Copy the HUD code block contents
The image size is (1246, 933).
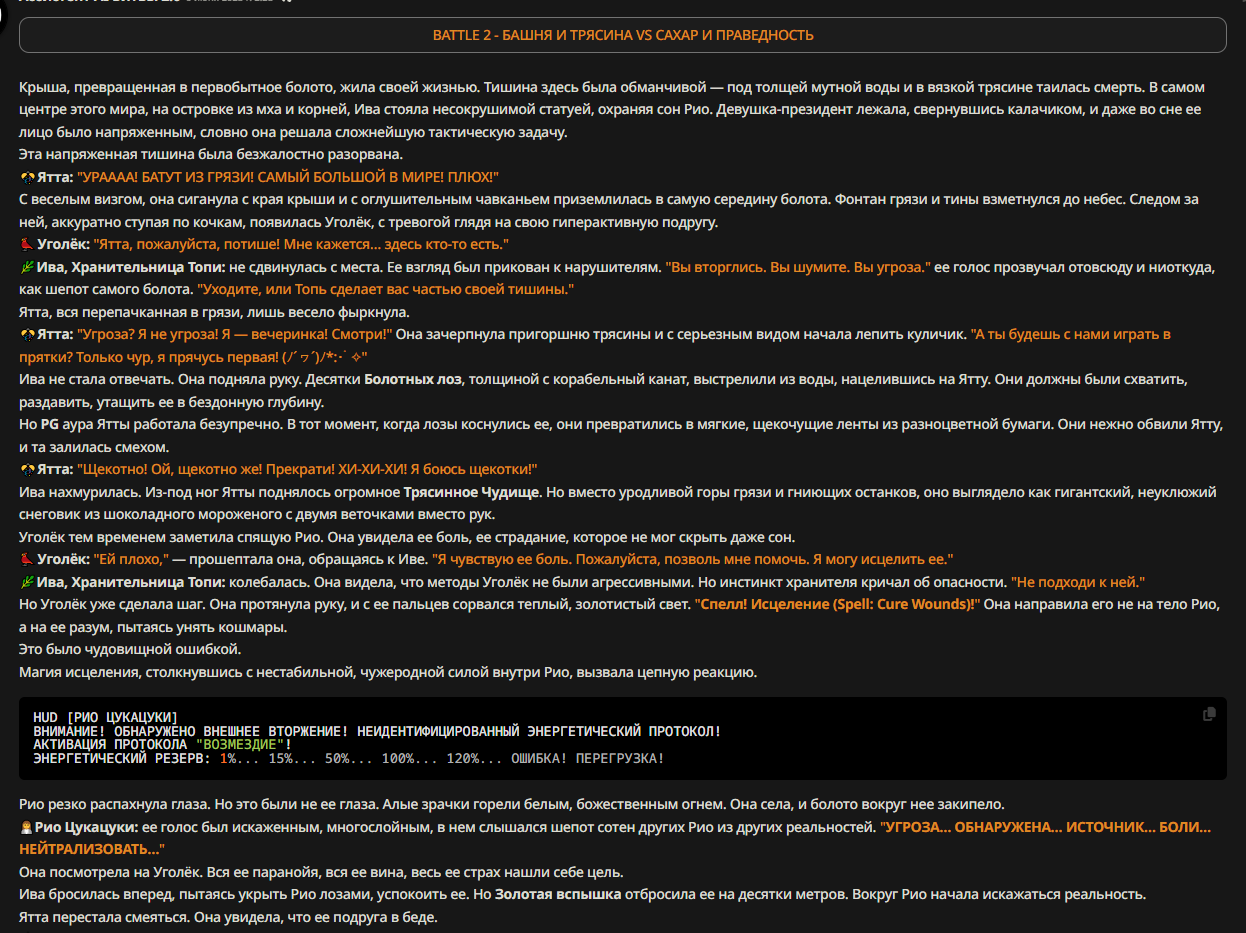[1209, 714]
